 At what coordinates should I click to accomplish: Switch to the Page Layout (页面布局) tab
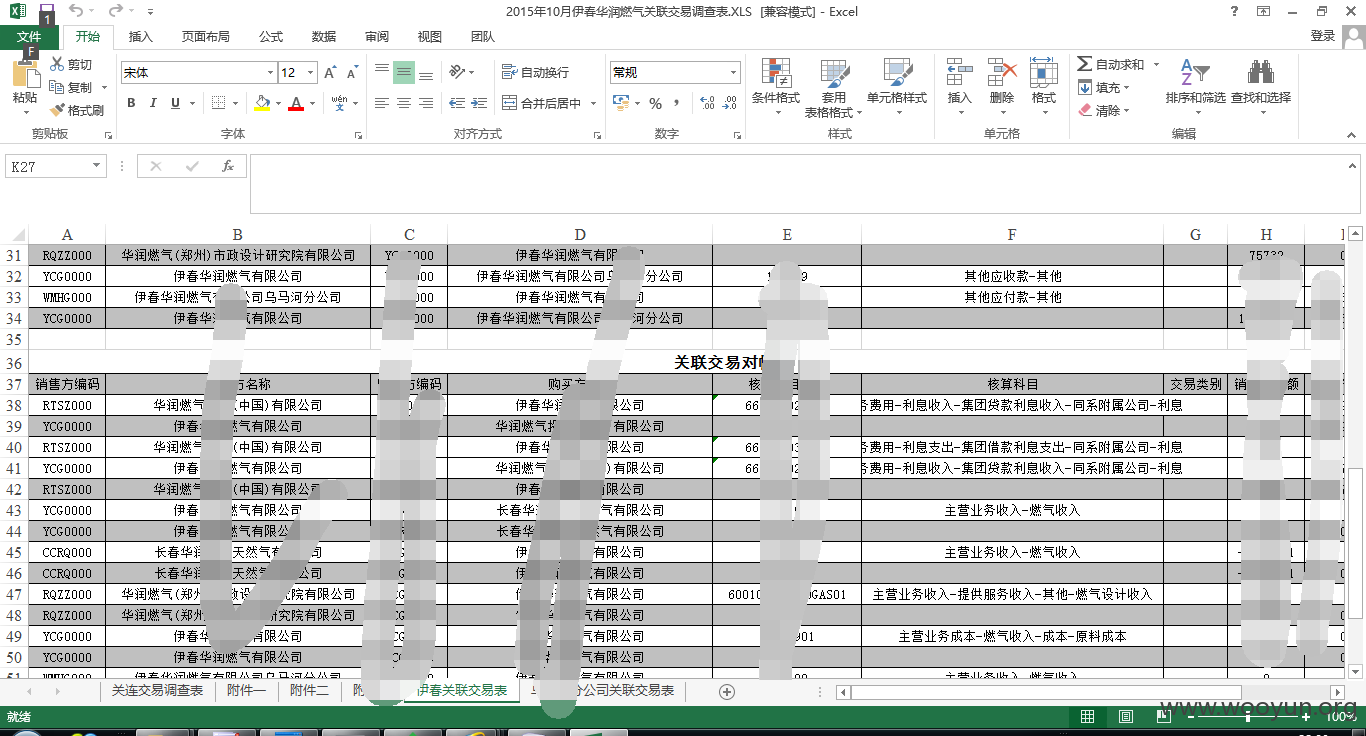tap(205, 36)
